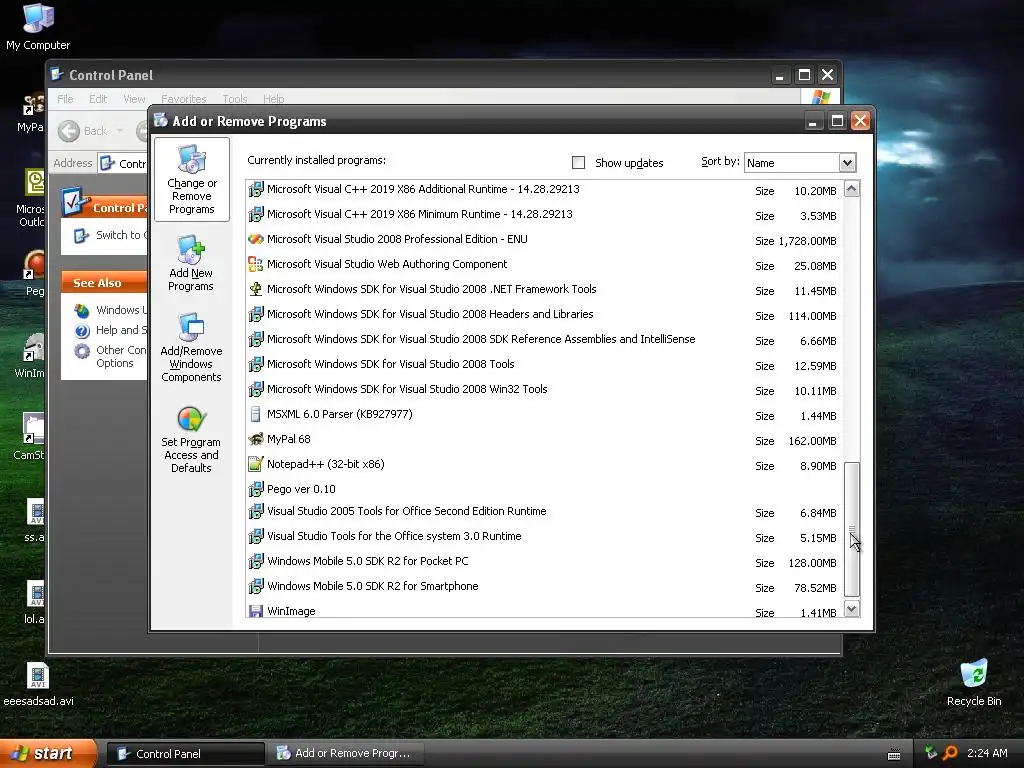This screenshot has width=1024, height=768.
Task: Click MSXML 6.0 Parser entry icon
Action: tap(255, 415)
